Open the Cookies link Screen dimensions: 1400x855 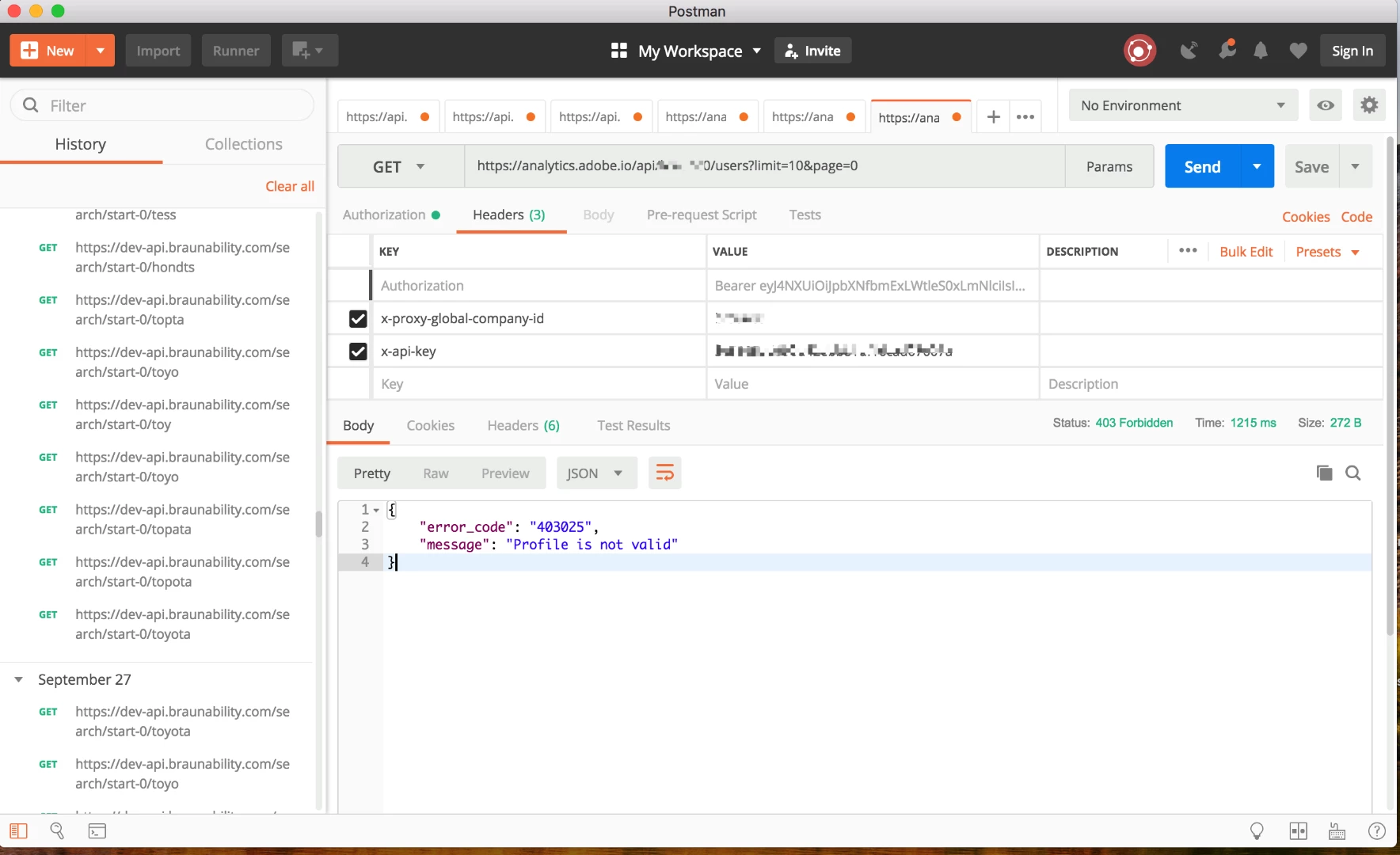(x=1306, y=217)
